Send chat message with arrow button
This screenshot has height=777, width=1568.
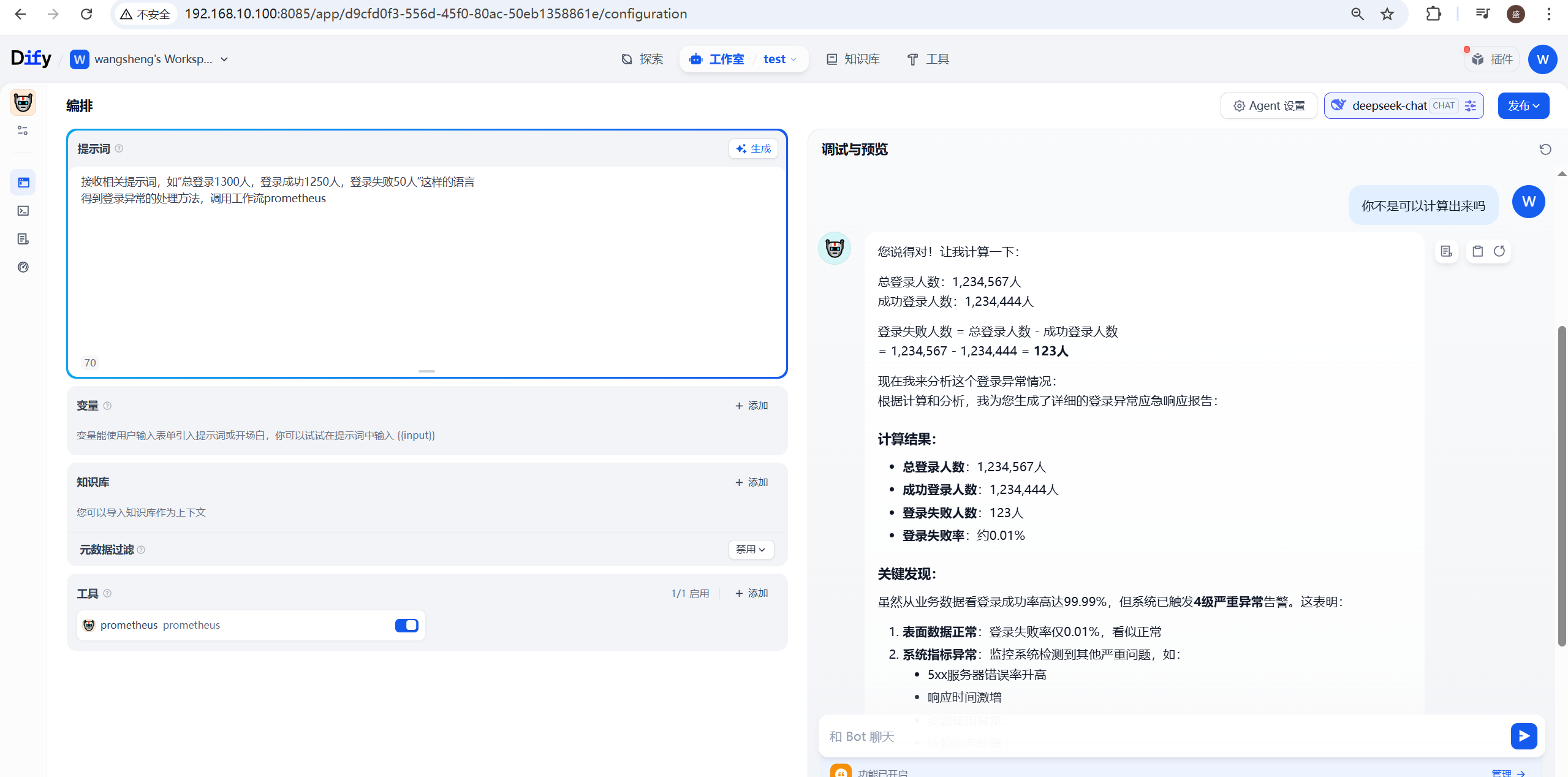pos(1523,736)
